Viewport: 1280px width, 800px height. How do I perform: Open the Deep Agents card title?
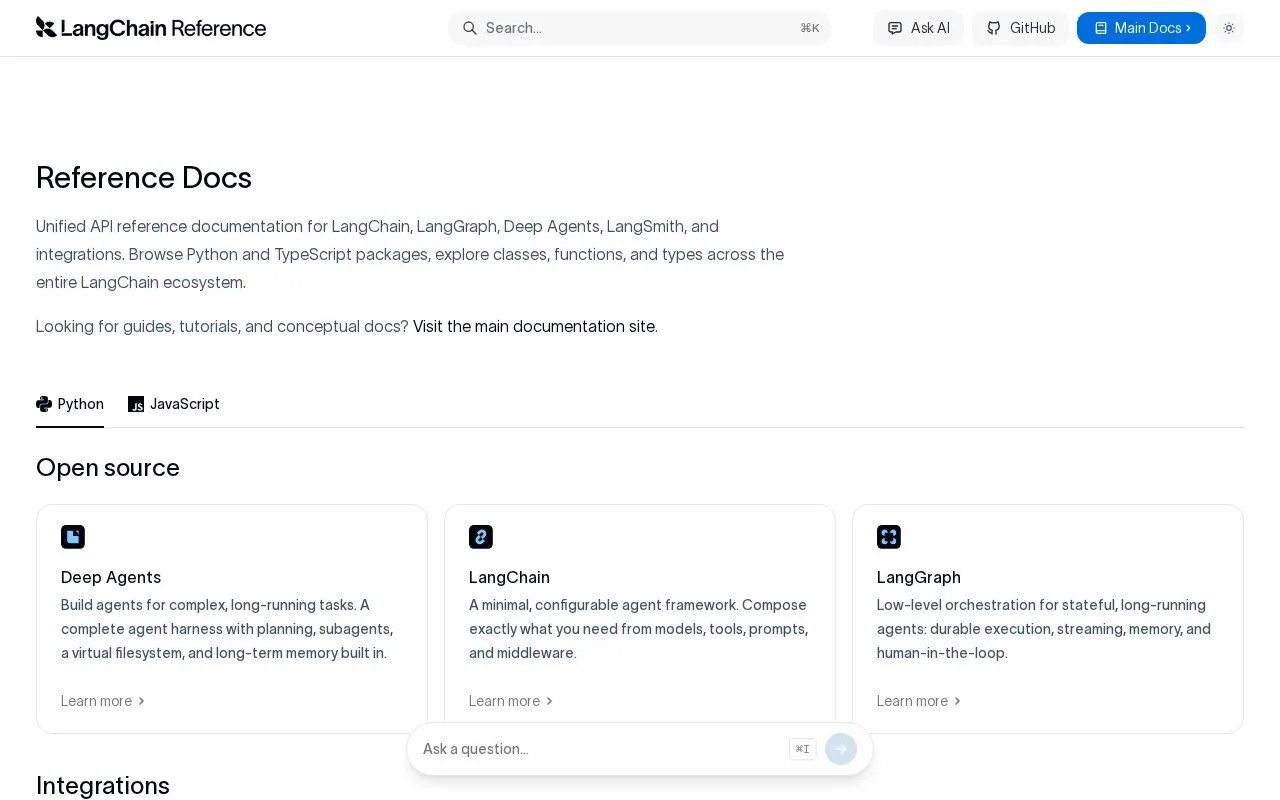[111, 577]
